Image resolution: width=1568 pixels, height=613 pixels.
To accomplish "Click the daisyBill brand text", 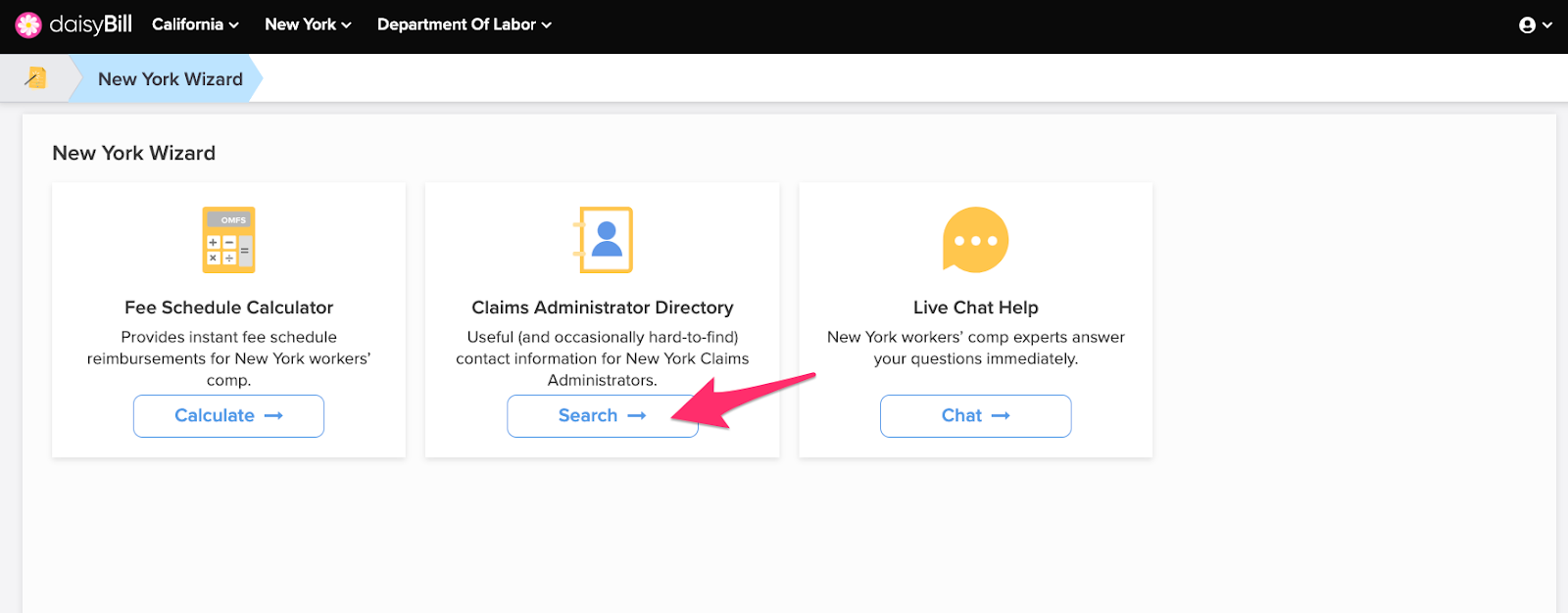I will point(90,24).
